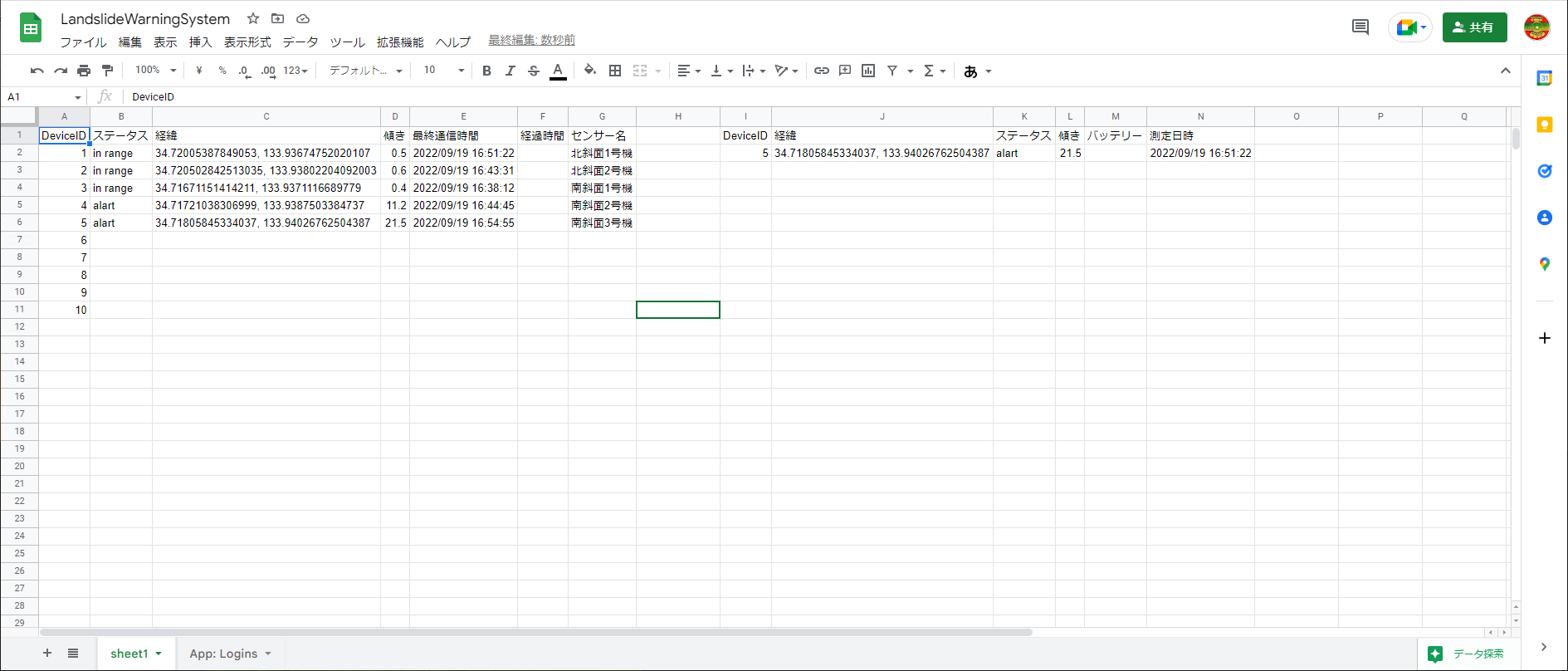Open the cell borders tool
Screen dimensions: 1568x671
pos(615,71)
